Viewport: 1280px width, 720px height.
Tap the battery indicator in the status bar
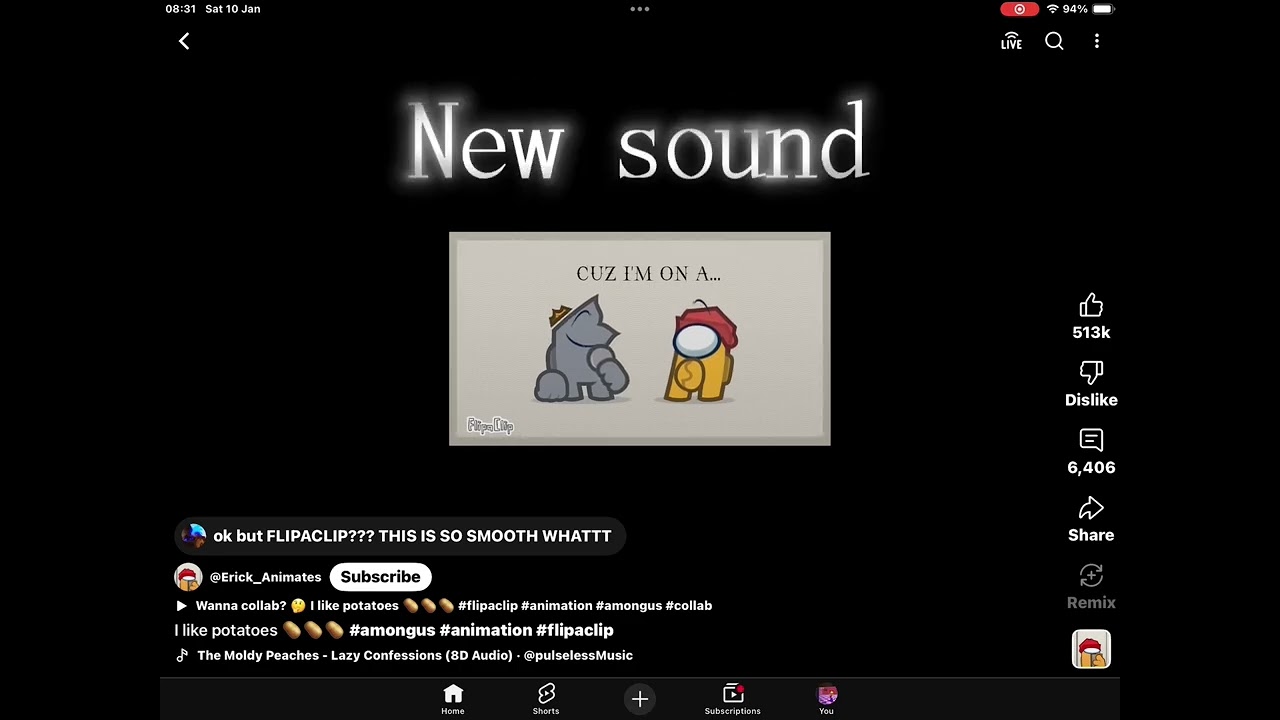click(1103, 9)
